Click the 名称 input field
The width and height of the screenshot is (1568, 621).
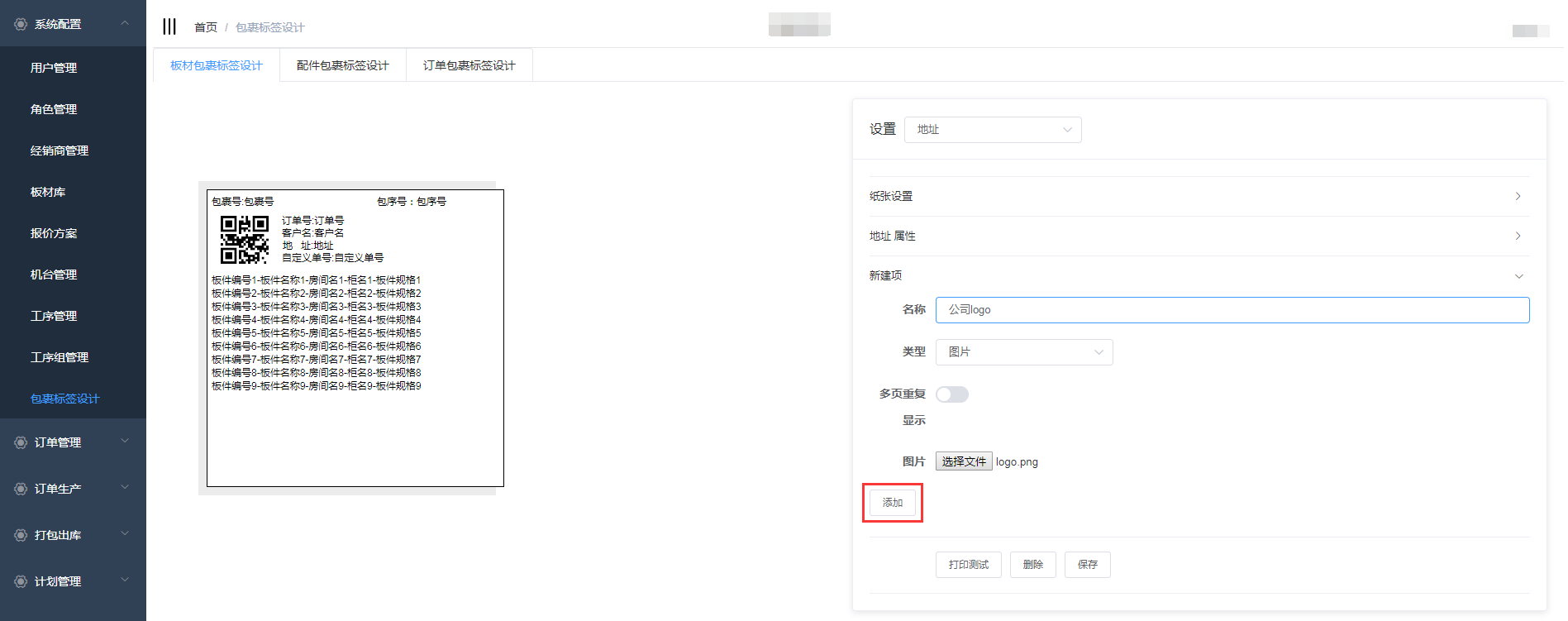1232,310
